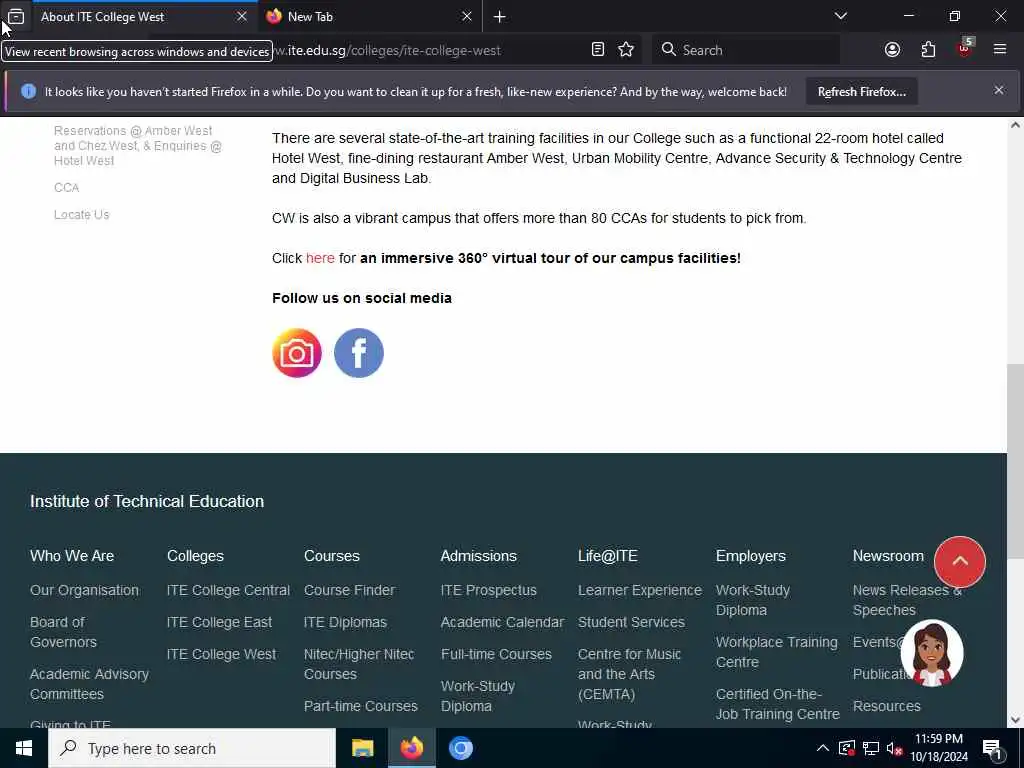Open ITE College West Facebook icon
Screen dimensions: 1024x768
point(359,353)
